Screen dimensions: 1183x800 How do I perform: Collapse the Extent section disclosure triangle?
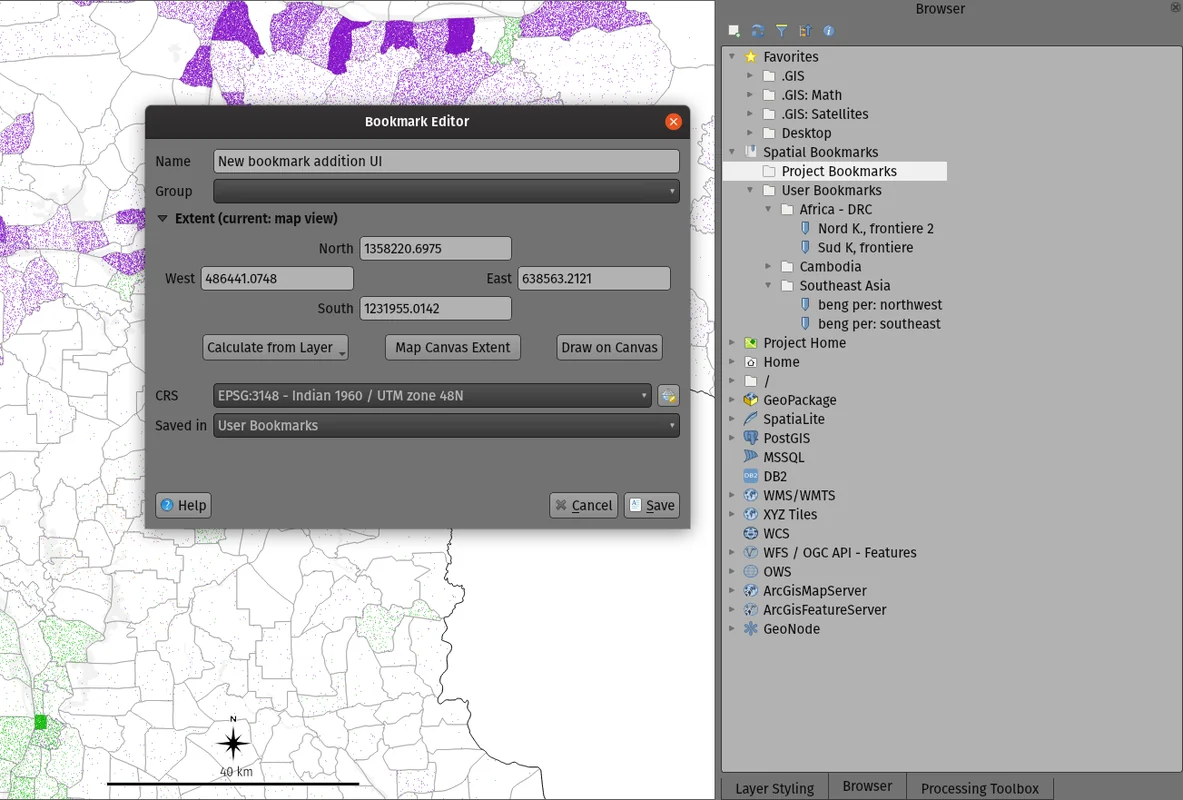point(163,219)
